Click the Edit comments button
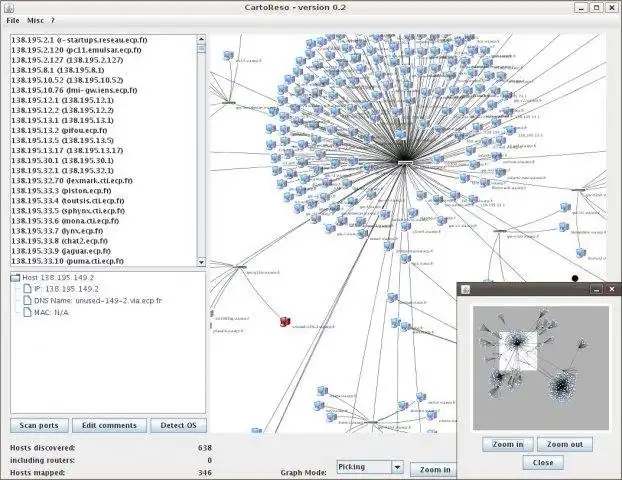Screen dimensions: 622x480 point(109,425)
